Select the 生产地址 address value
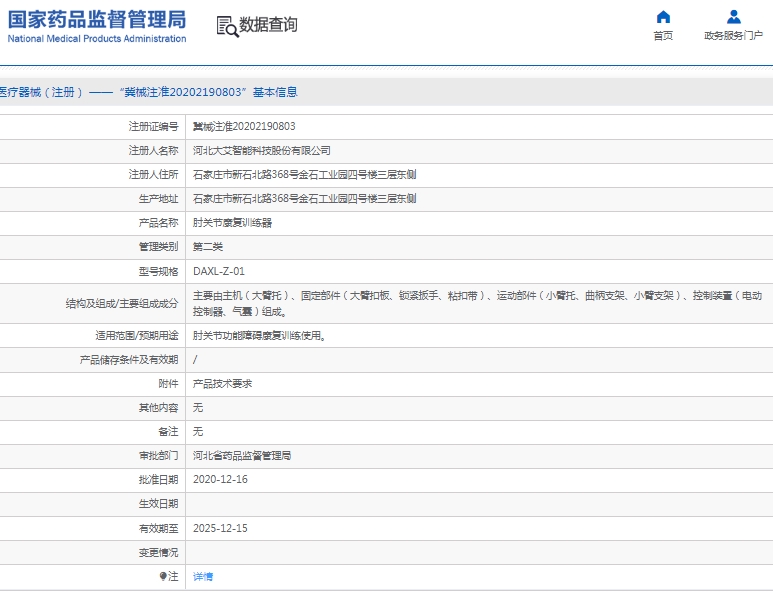This screenshot has height=596, width=773. point(305,199)
